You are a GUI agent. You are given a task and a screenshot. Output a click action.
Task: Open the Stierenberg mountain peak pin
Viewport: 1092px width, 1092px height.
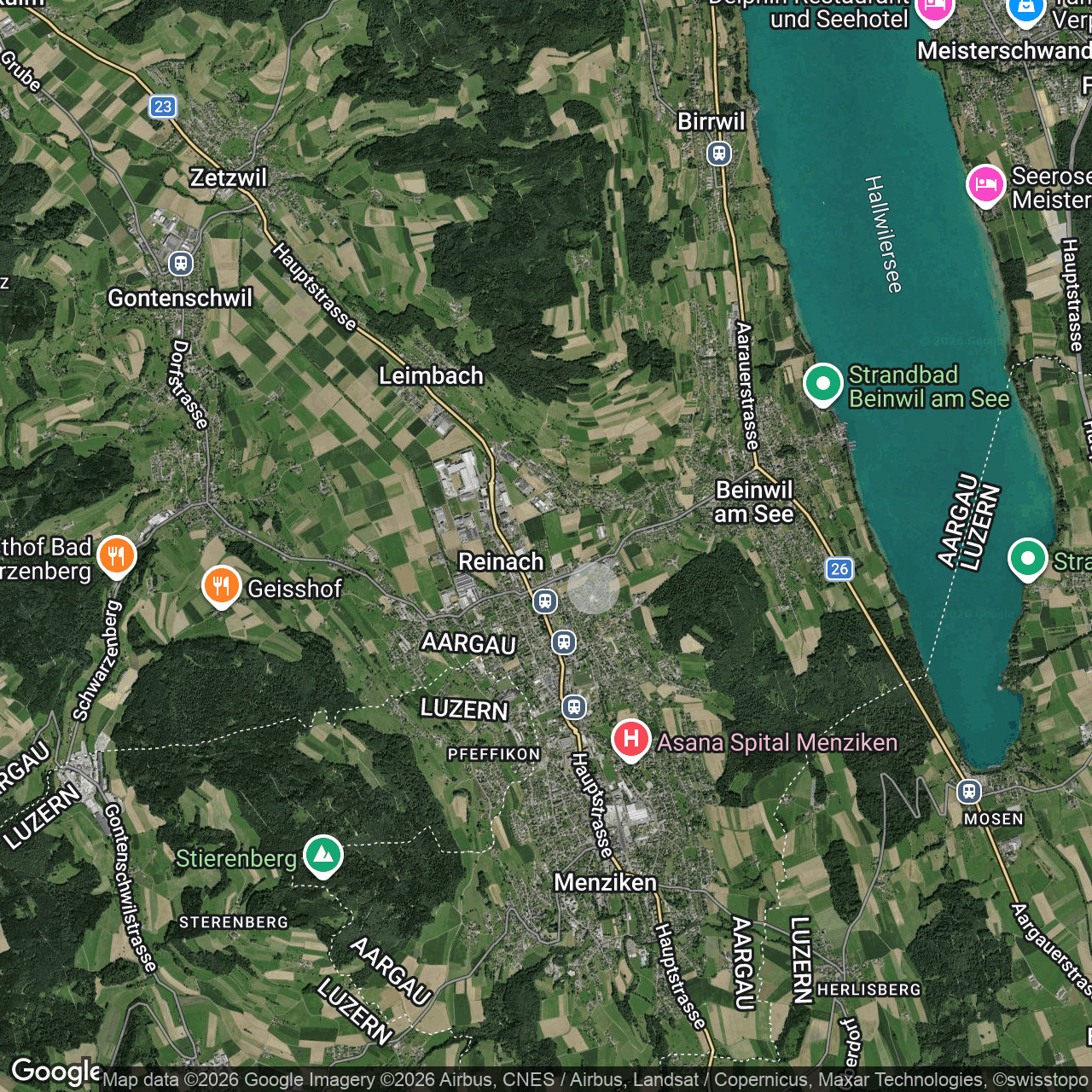pyautogui.click(x=323, y=855)
